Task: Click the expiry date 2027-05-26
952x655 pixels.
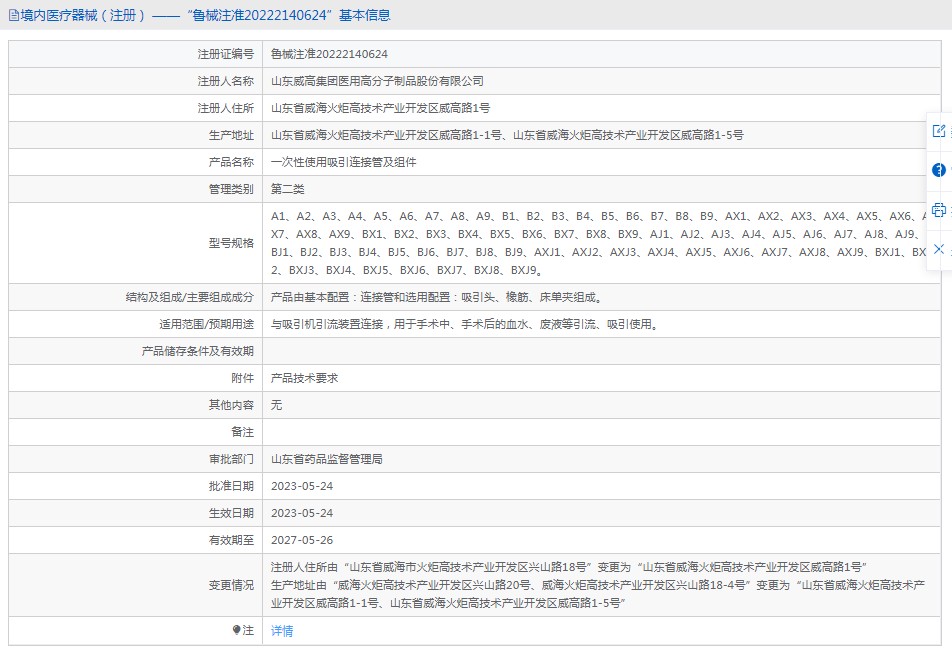Action: pos(302,540)
